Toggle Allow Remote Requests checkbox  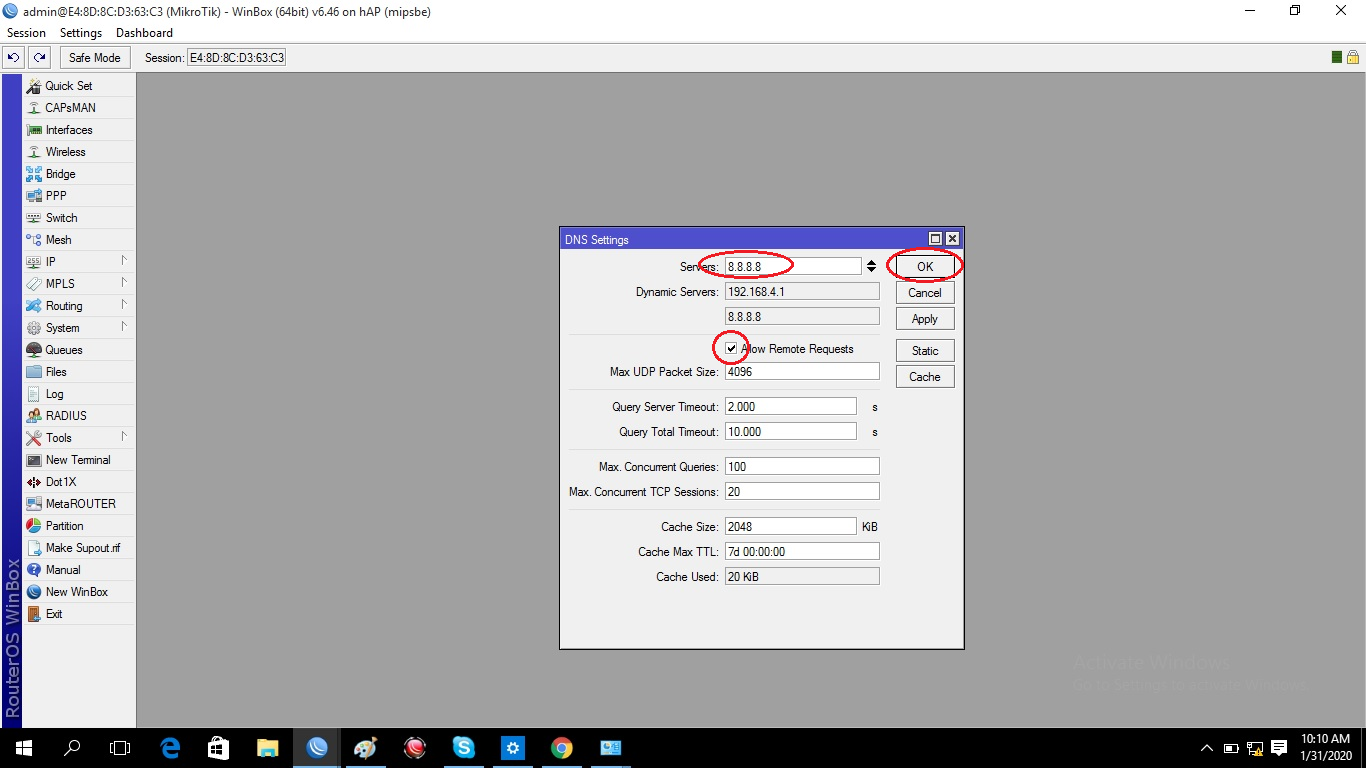coord(732,349)
